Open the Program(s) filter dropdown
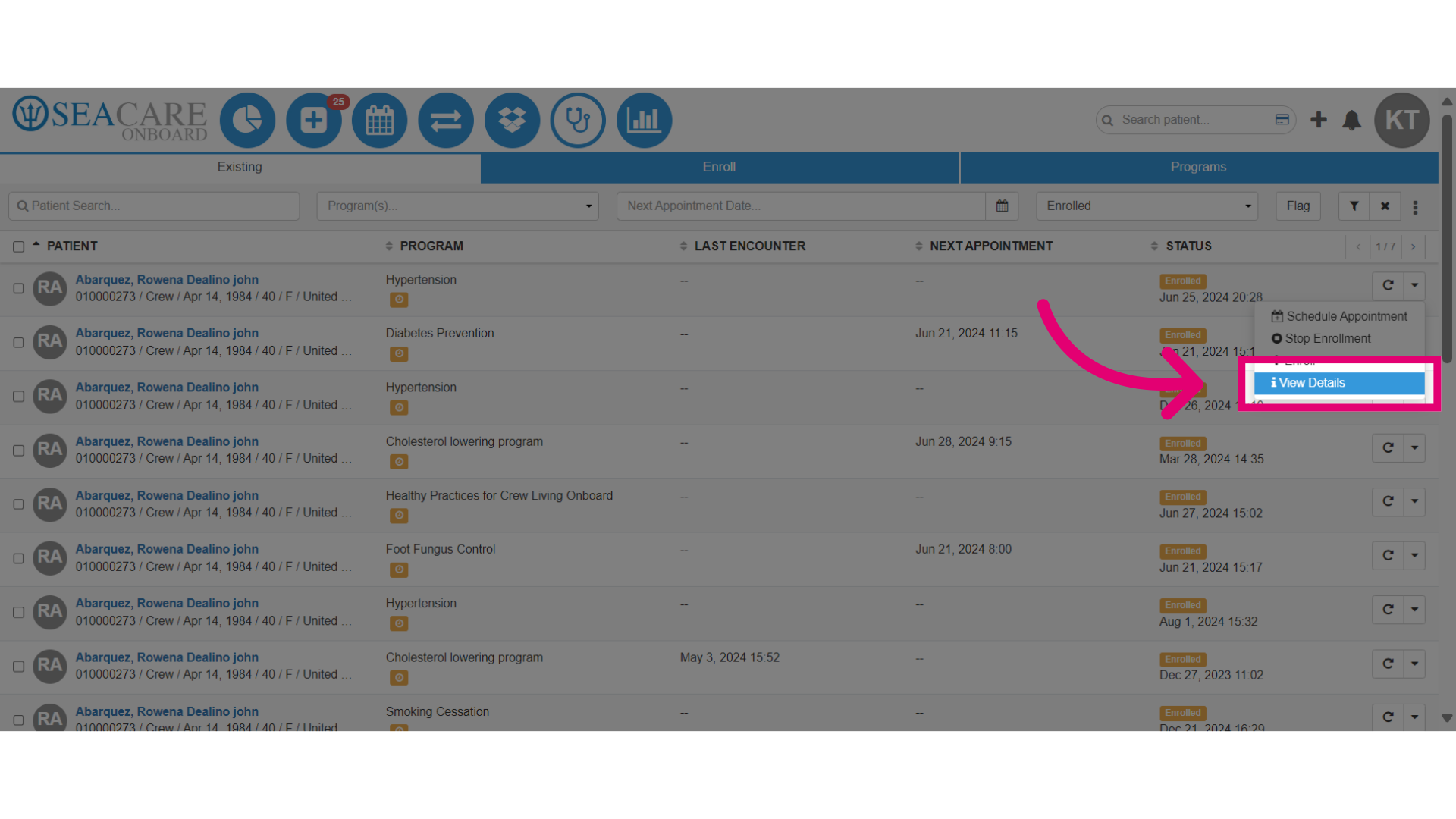Image resolution: width=1456 pixels, height=819 pixels. [x=458, y=206]
